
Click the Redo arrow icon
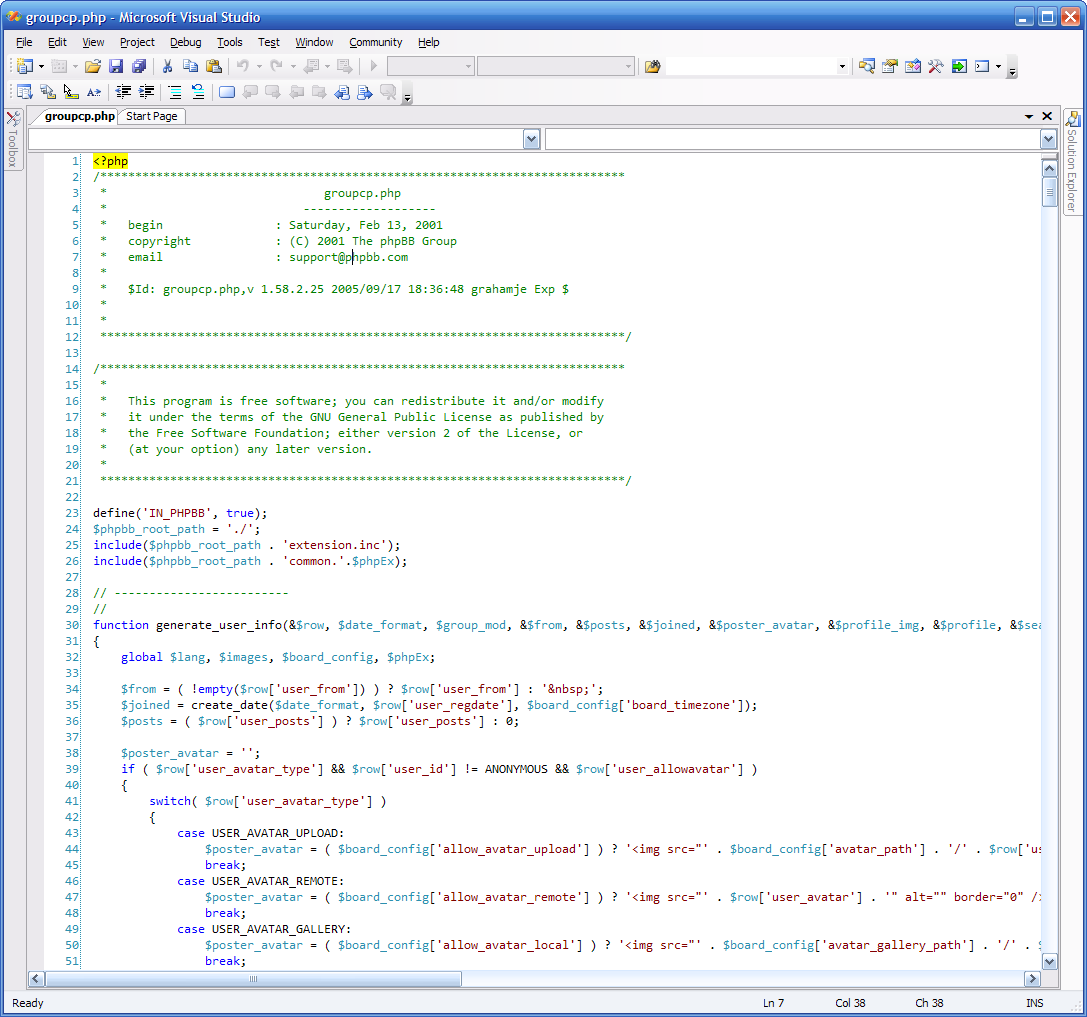click(x=277, y=67)
